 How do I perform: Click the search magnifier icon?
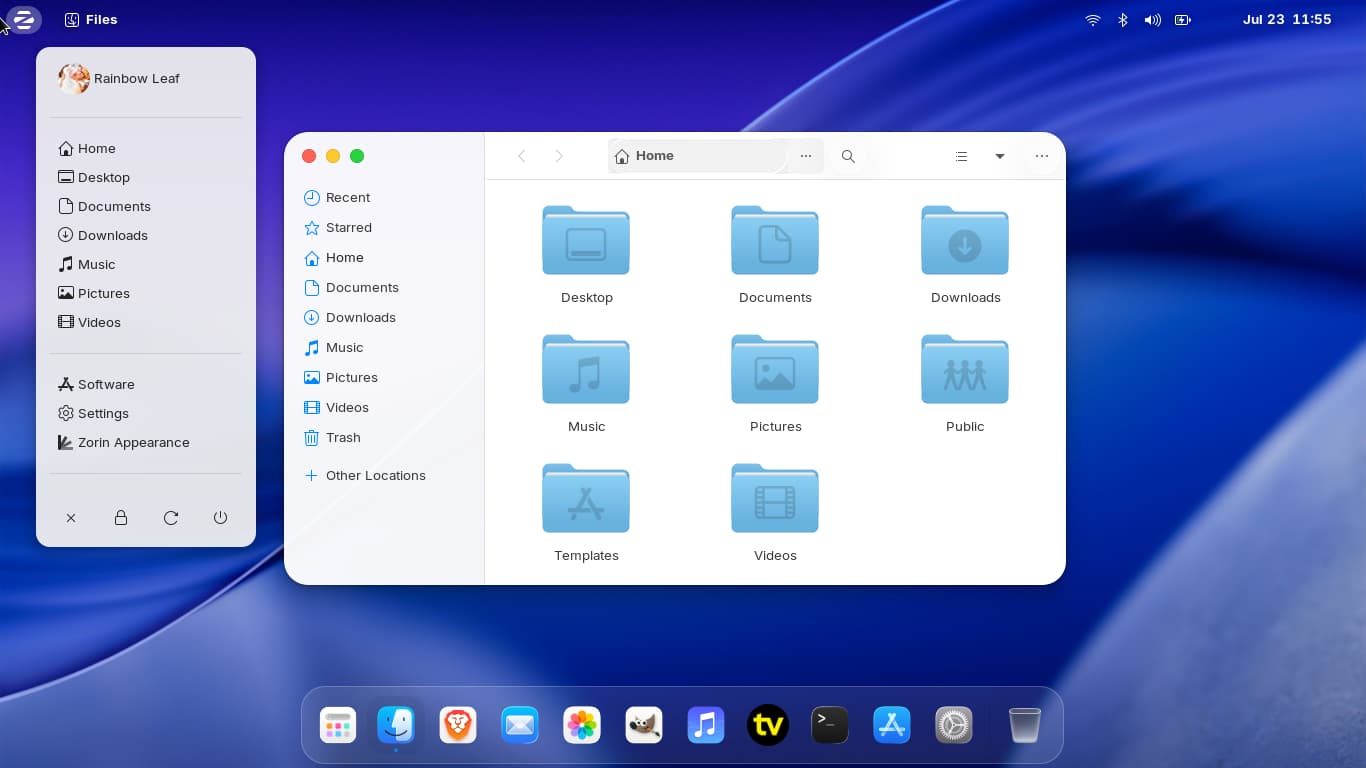coord(848,156)
